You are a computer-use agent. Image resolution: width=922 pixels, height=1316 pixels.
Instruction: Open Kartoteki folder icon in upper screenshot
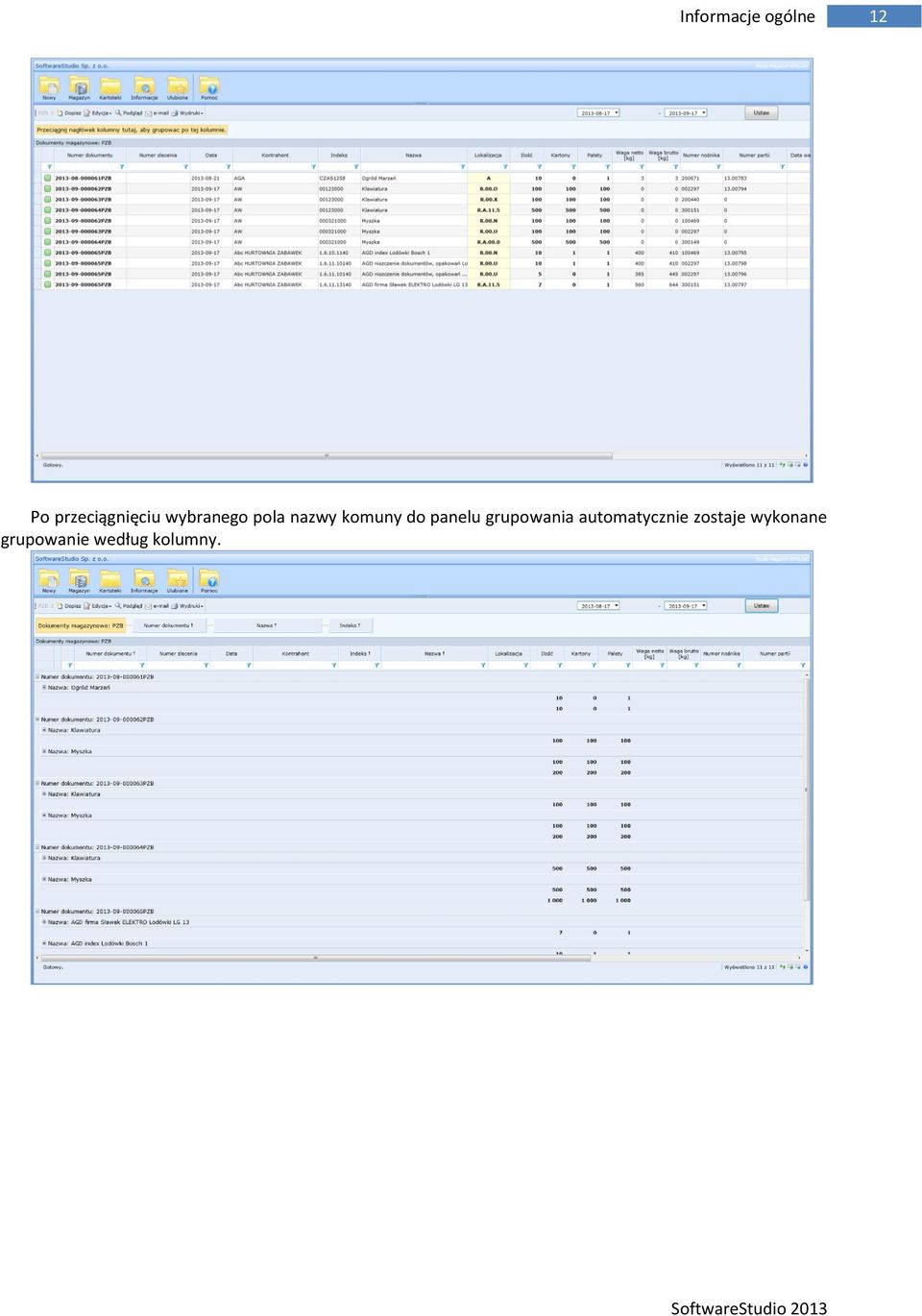(x=110, y=86)
